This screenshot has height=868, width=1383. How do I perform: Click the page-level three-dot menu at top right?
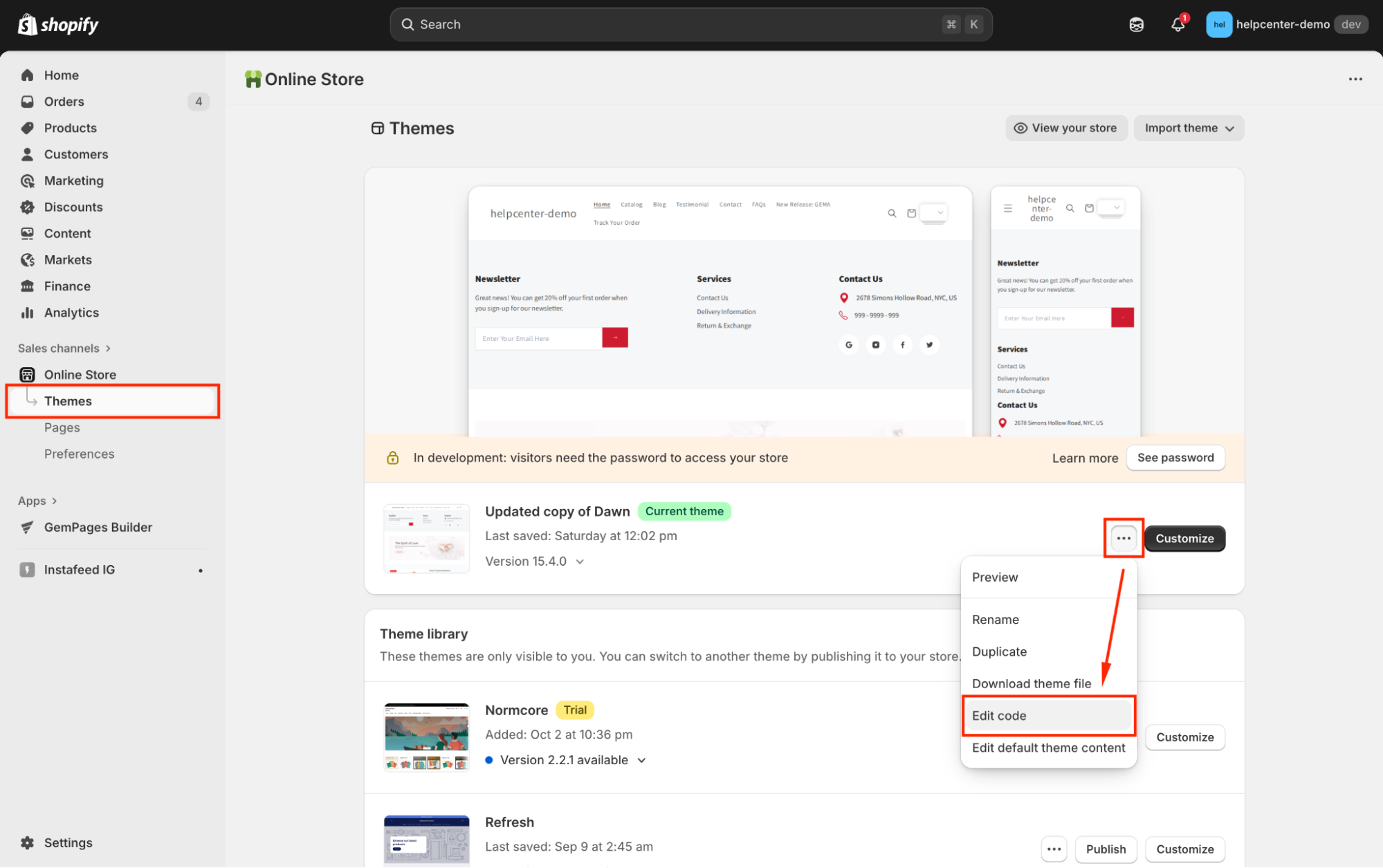[x=1355, y=79]
